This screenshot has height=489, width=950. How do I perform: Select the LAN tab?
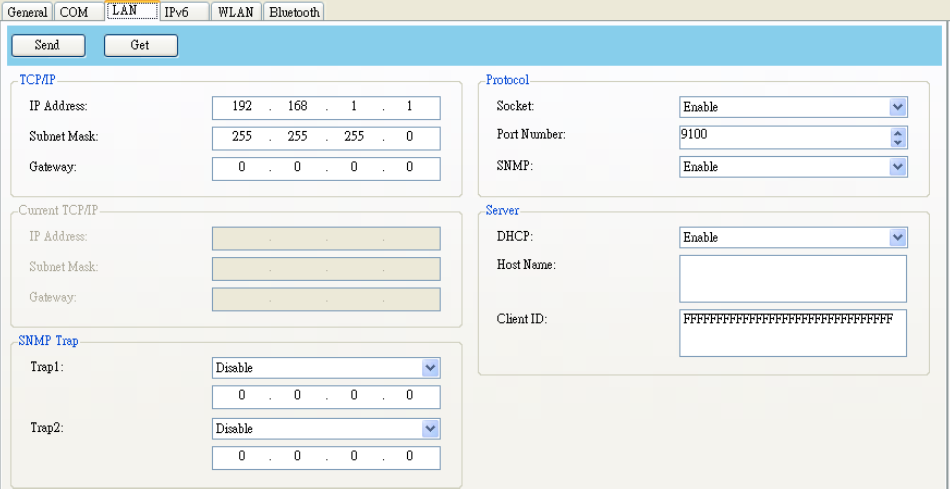point(132,10)
